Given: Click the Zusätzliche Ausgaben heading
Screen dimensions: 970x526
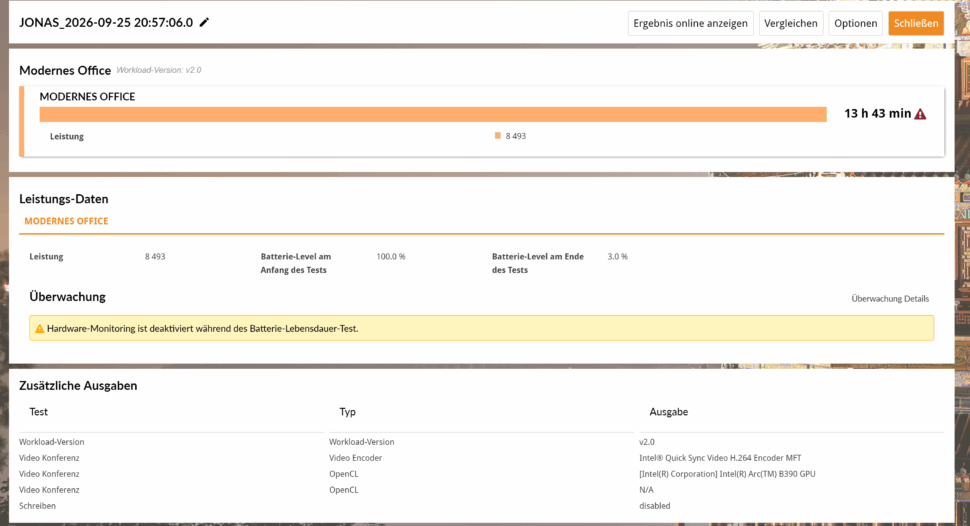Looking at the screenshot, I should coord(78,386).
